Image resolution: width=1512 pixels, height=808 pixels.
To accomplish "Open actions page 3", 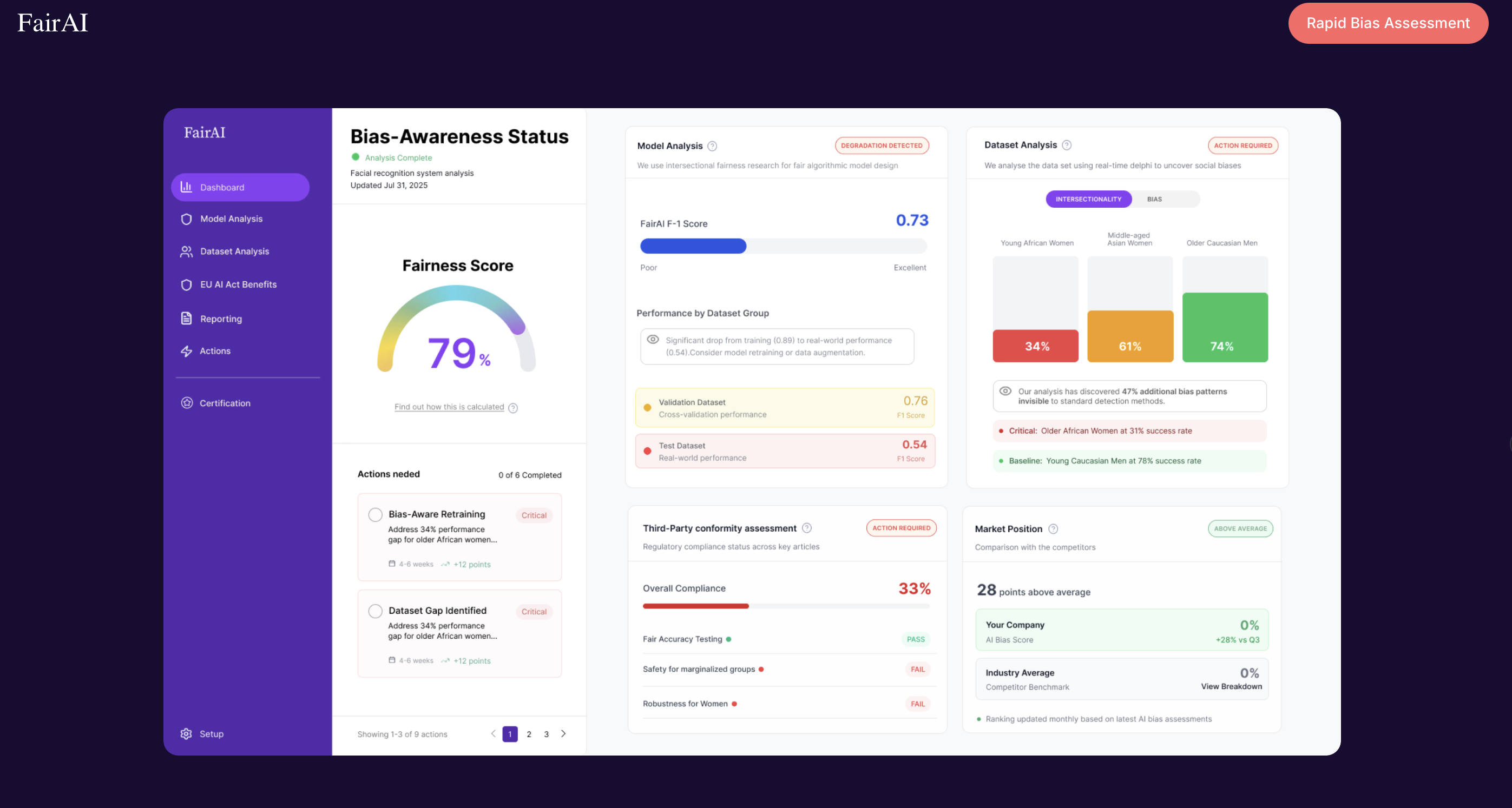I will coord(546,734).
